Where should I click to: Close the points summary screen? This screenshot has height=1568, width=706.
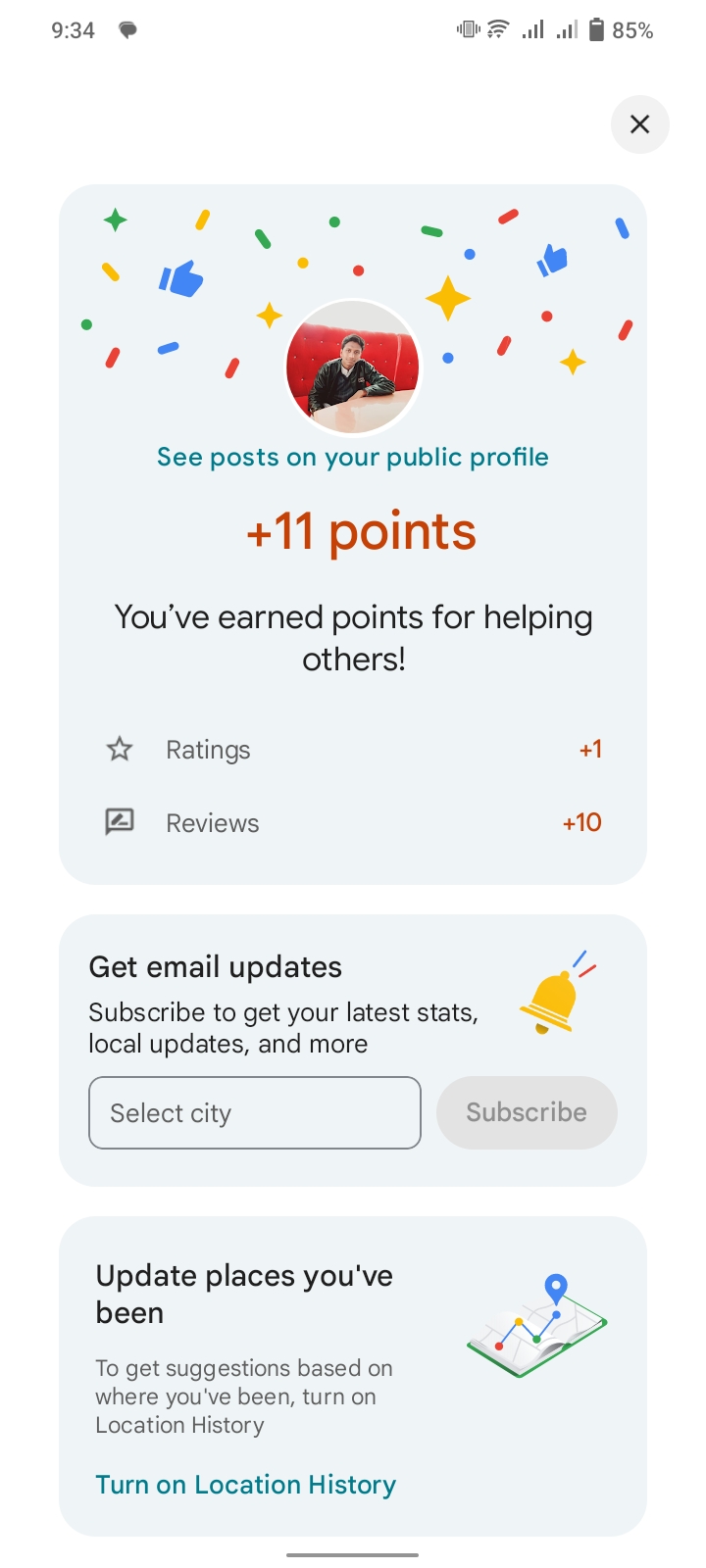tap(639, 124)
